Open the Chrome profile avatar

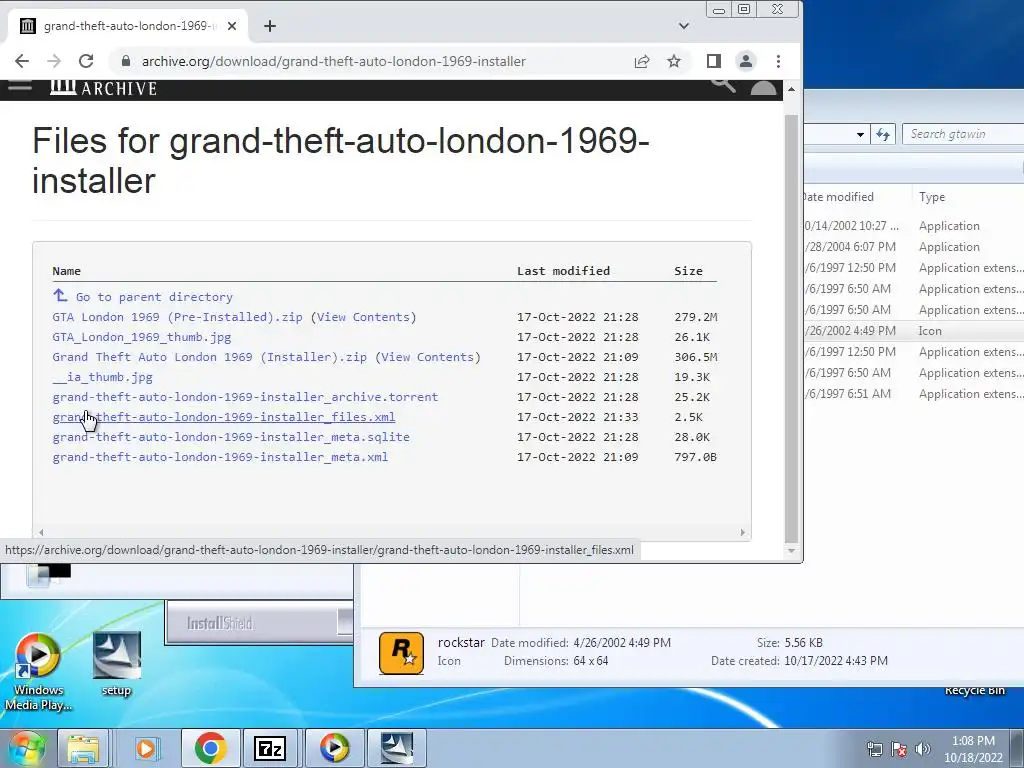[x=746, y=61]
